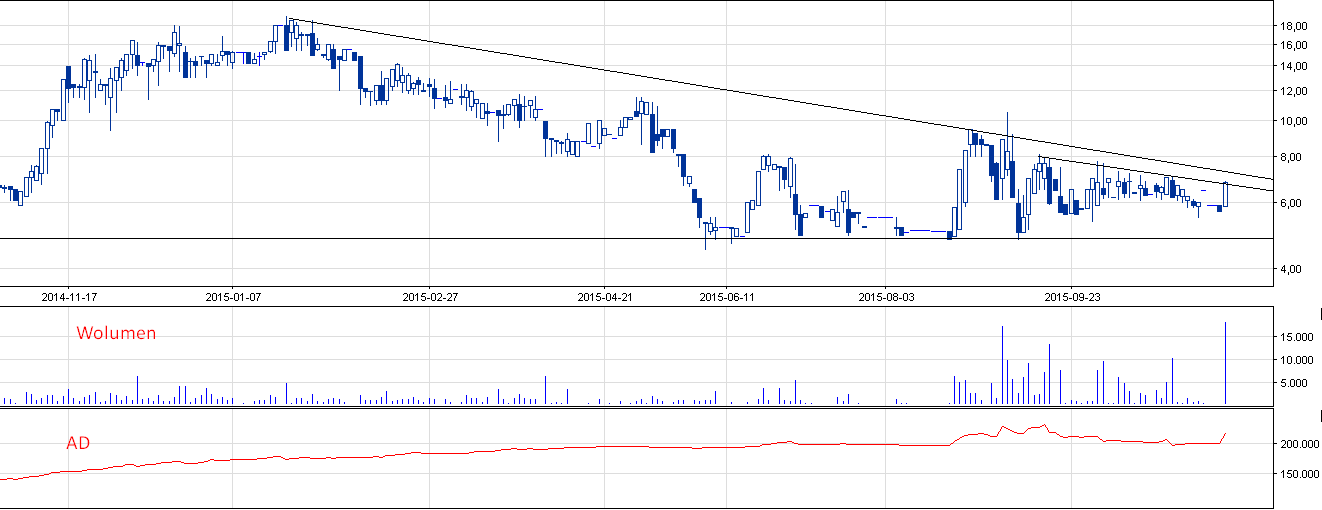Click the 2015-04-21 date label

pyautogui.click(x=605, y=297)
